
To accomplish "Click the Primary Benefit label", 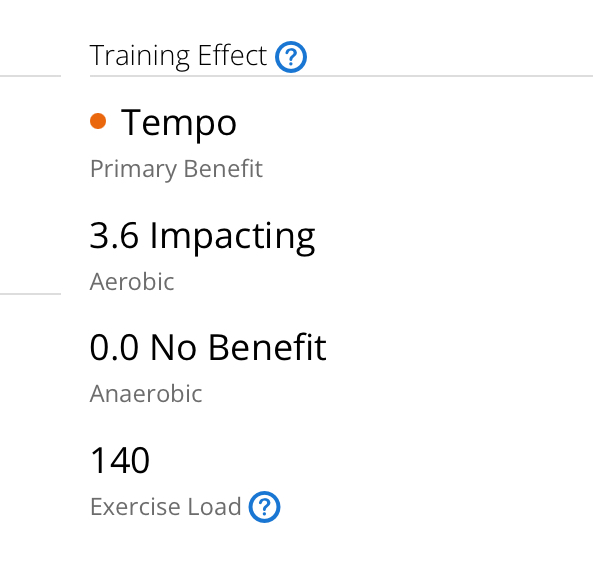I will (176, 169).
